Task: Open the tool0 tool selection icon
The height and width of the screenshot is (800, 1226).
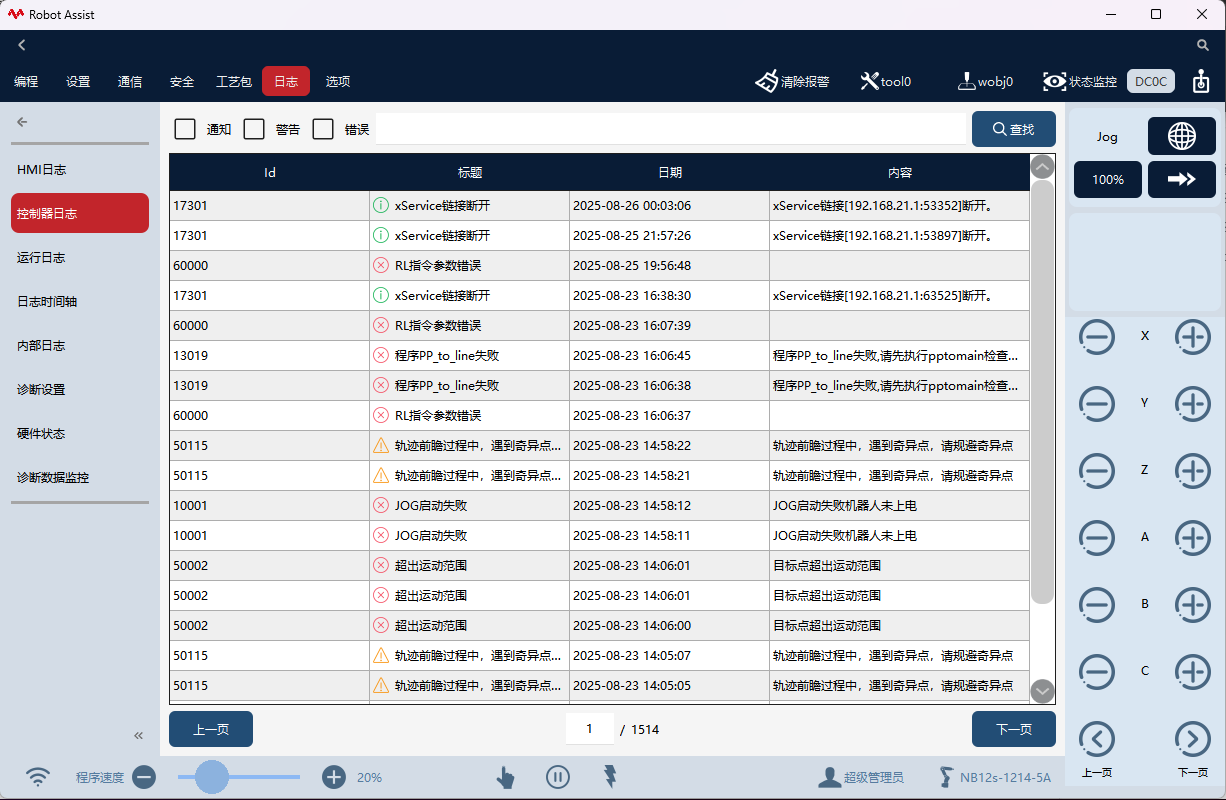Action: (x=869, y=82)
